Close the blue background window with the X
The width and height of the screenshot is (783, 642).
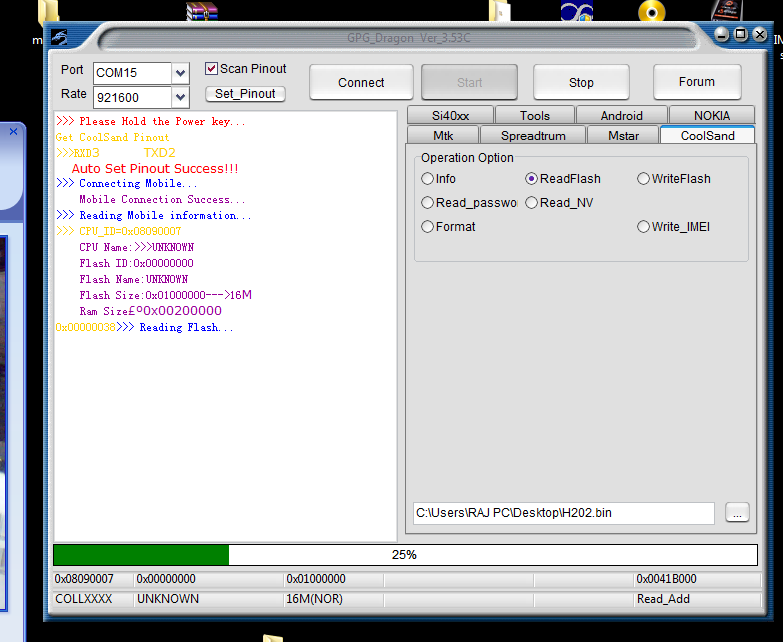[13, 132]
